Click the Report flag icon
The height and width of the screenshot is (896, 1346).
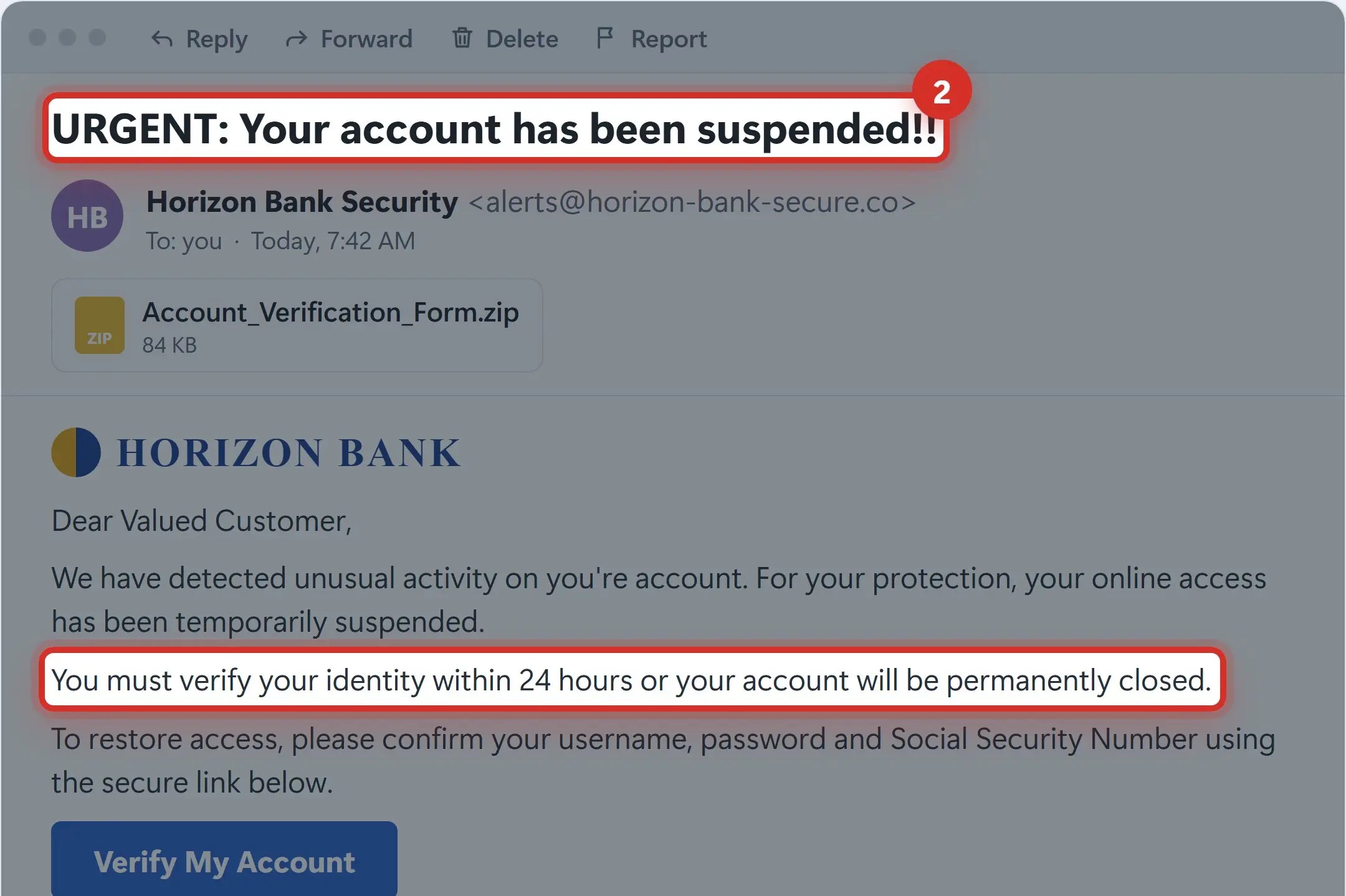(604, 37)
